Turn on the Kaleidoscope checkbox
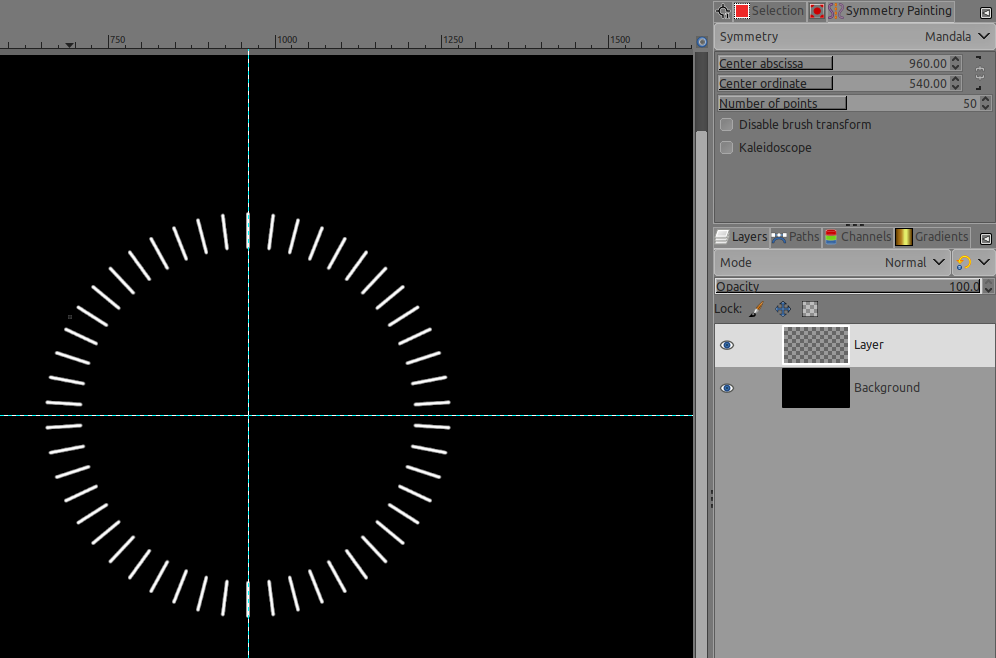The width and height of the screenshot is (996, 658). (727, 148)
